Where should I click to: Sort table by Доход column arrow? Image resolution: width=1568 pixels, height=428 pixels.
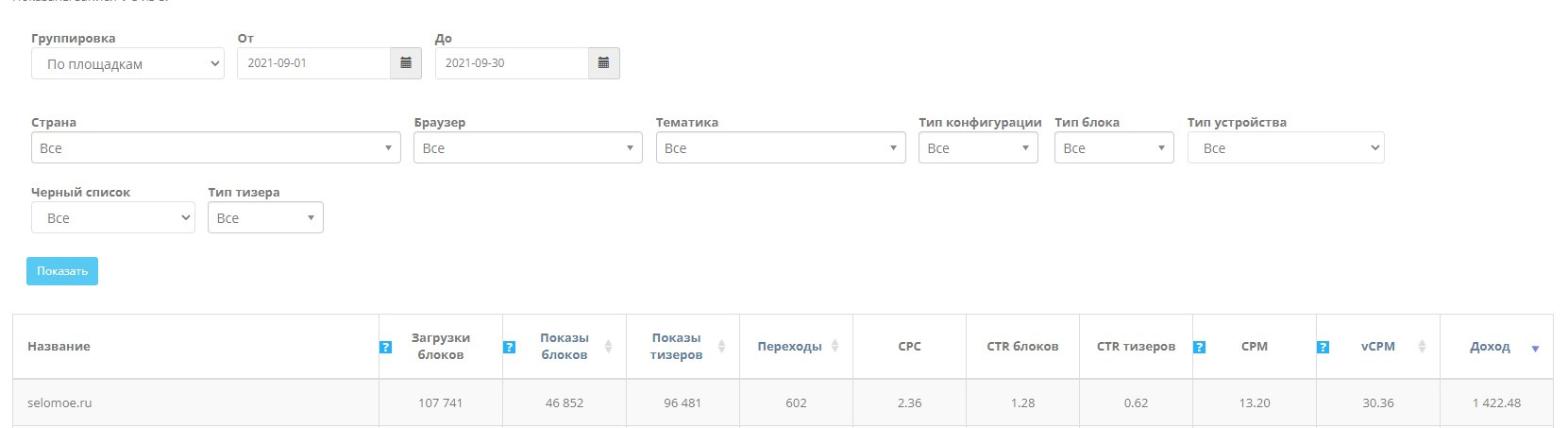[x=1535, y=349]
